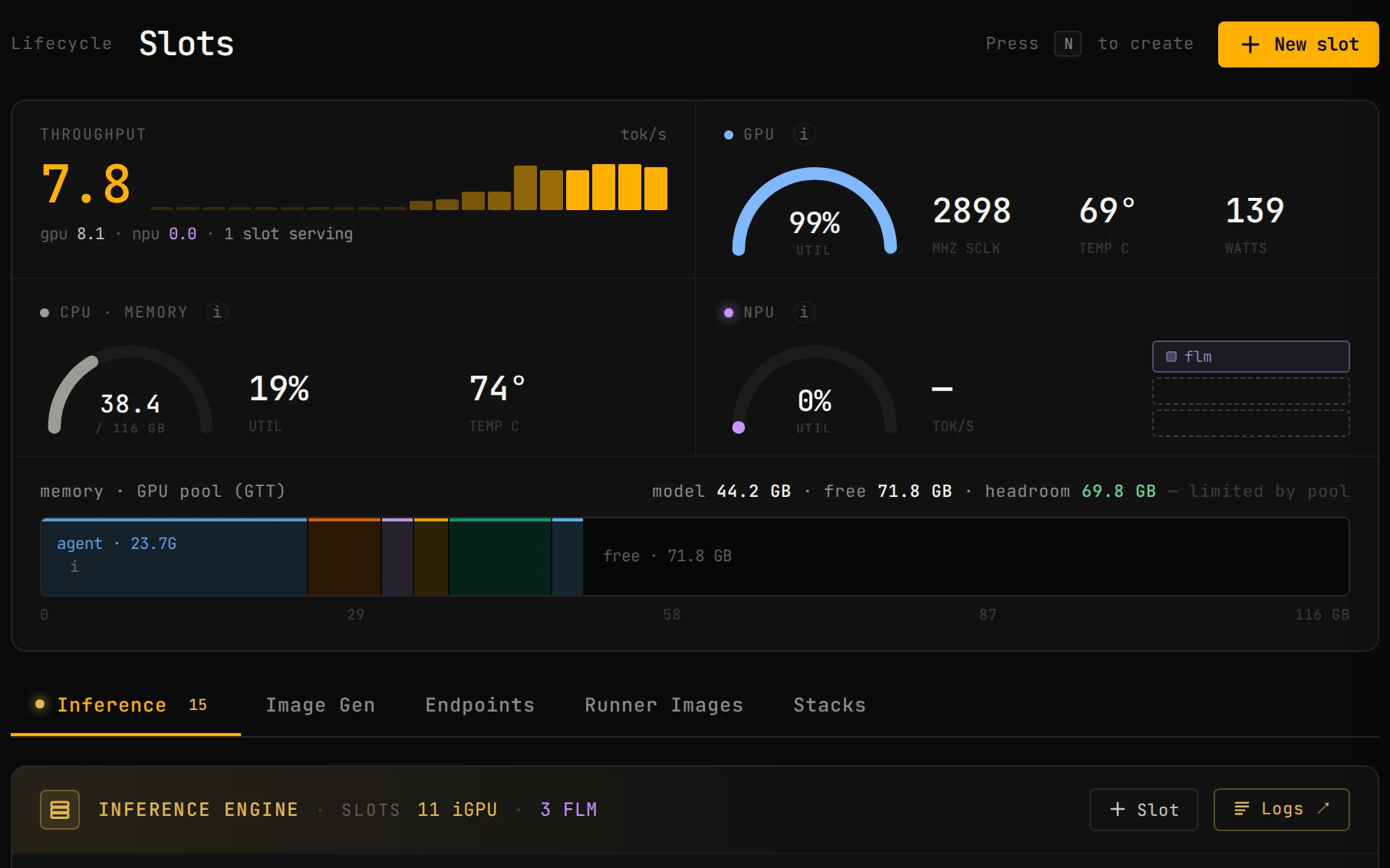
Task: Open the CPU · MEMORY info icon
Action: pyautogui.click(x=217, y=312)
